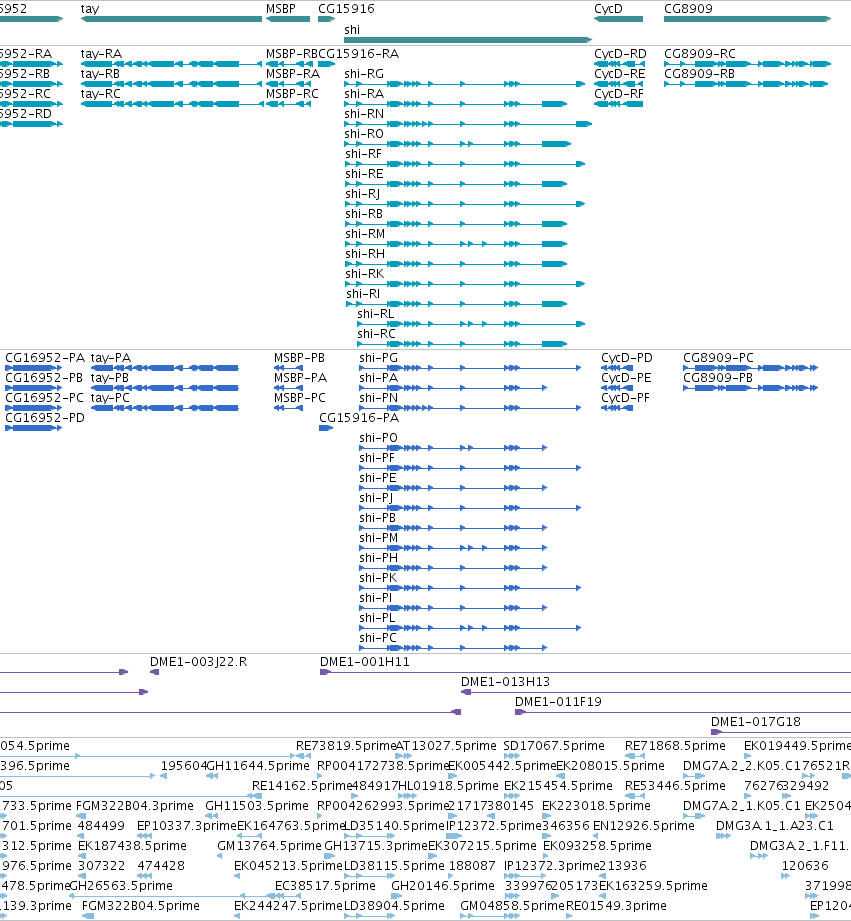Click protein CG8909-PC
The width and height of the screenshot is (851, 921).
pyautogui.click(x=718, y=358)
